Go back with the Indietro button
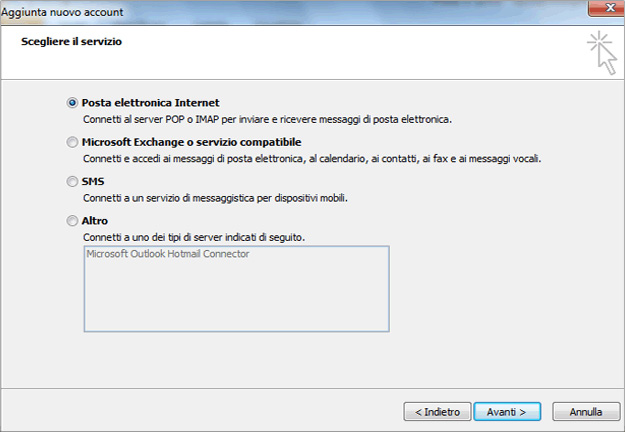 [437, 412]
